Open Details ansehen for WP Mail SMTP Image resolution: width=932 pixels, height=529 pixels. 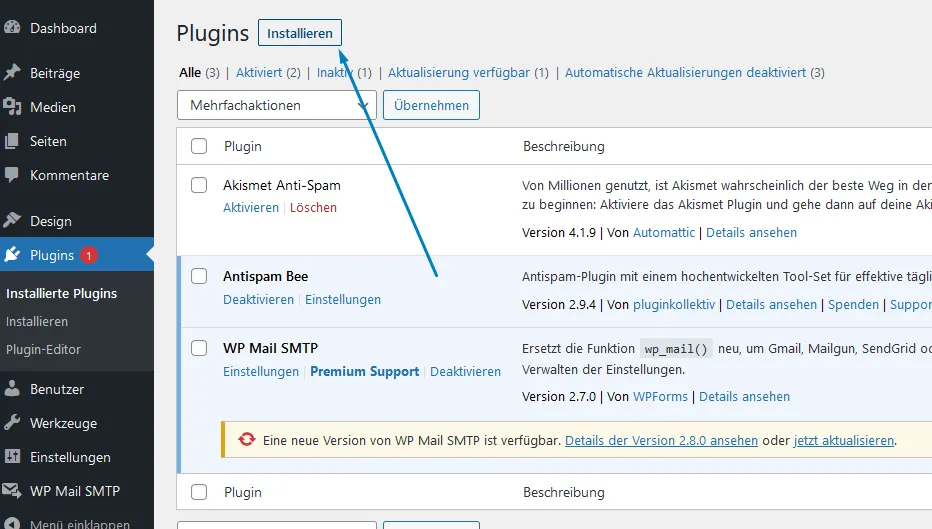744,396
